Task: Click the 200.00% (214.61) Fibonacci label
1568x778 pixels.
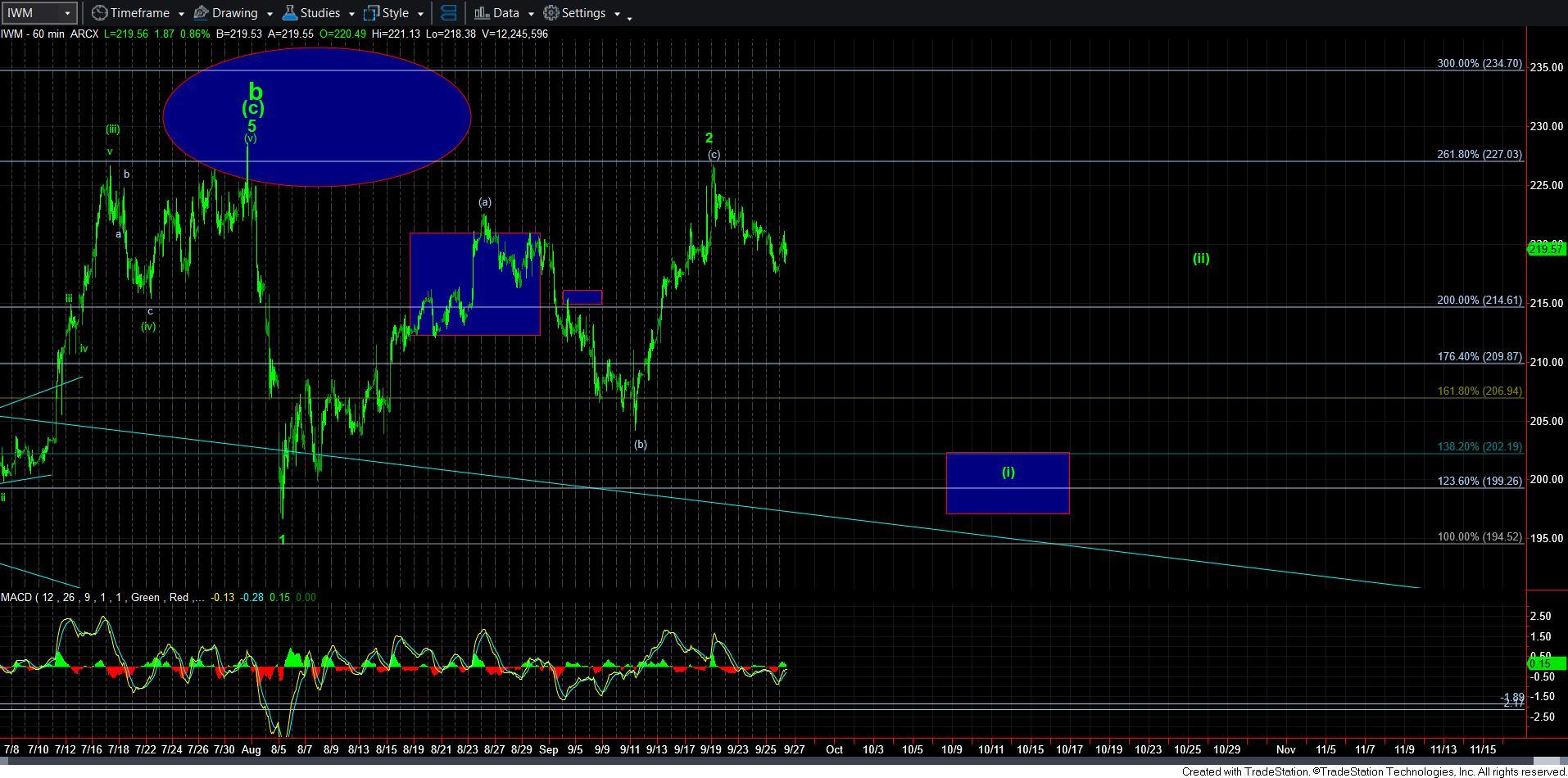Action: [x=1480, y=300]
